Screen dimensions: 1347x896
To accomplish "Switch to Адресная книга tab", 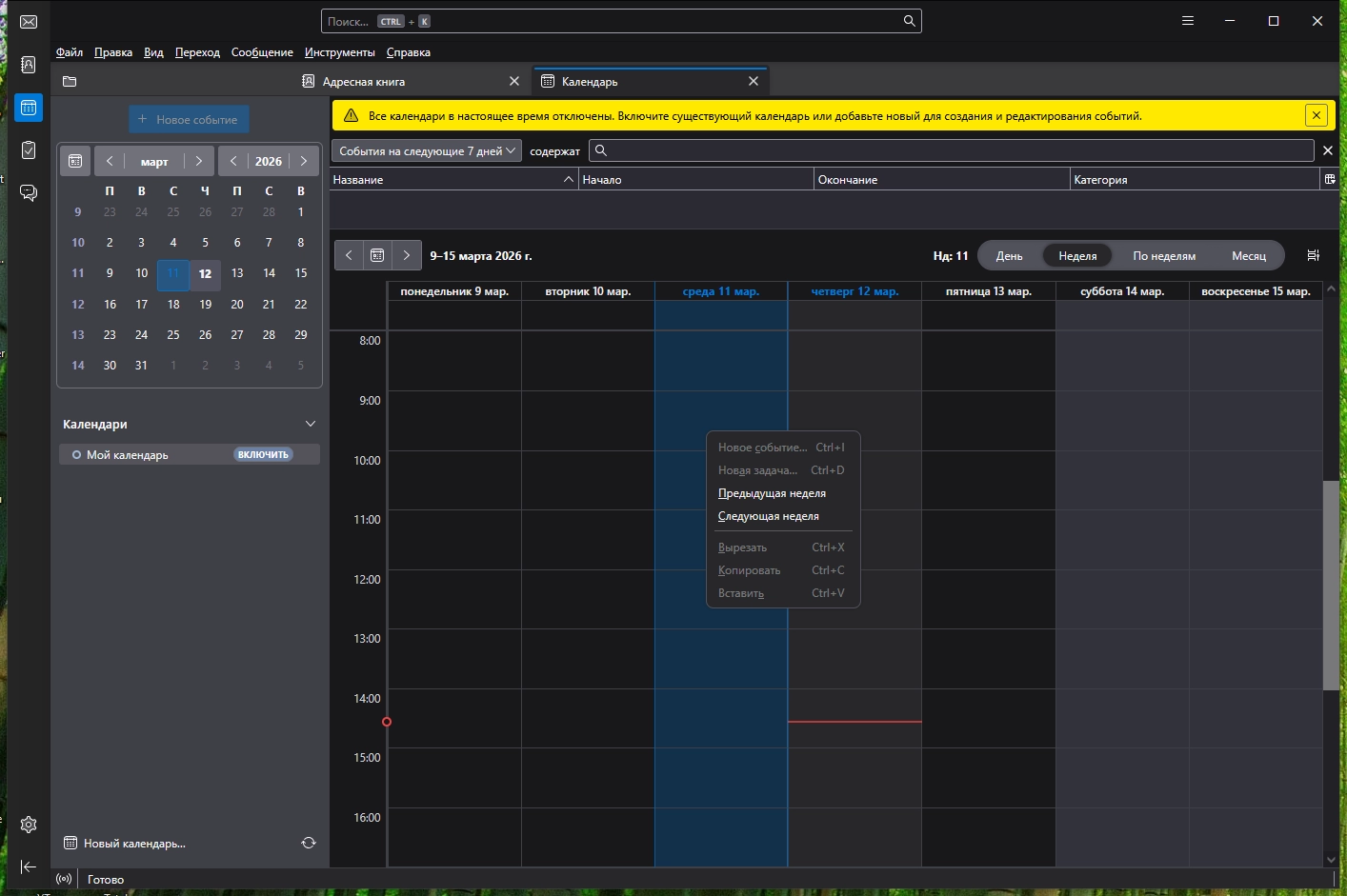I will coord(364,82).
